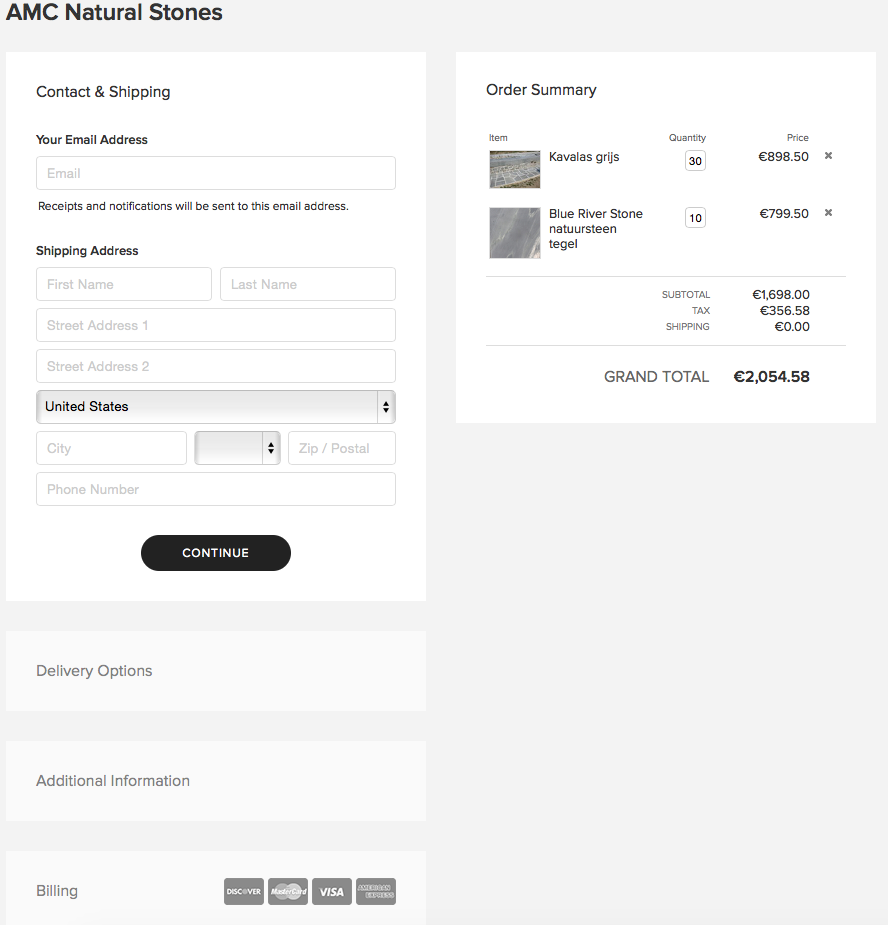
Task: Click the GRAND TOTAL label
Action: pyautogui.click(x=656, y=377)
